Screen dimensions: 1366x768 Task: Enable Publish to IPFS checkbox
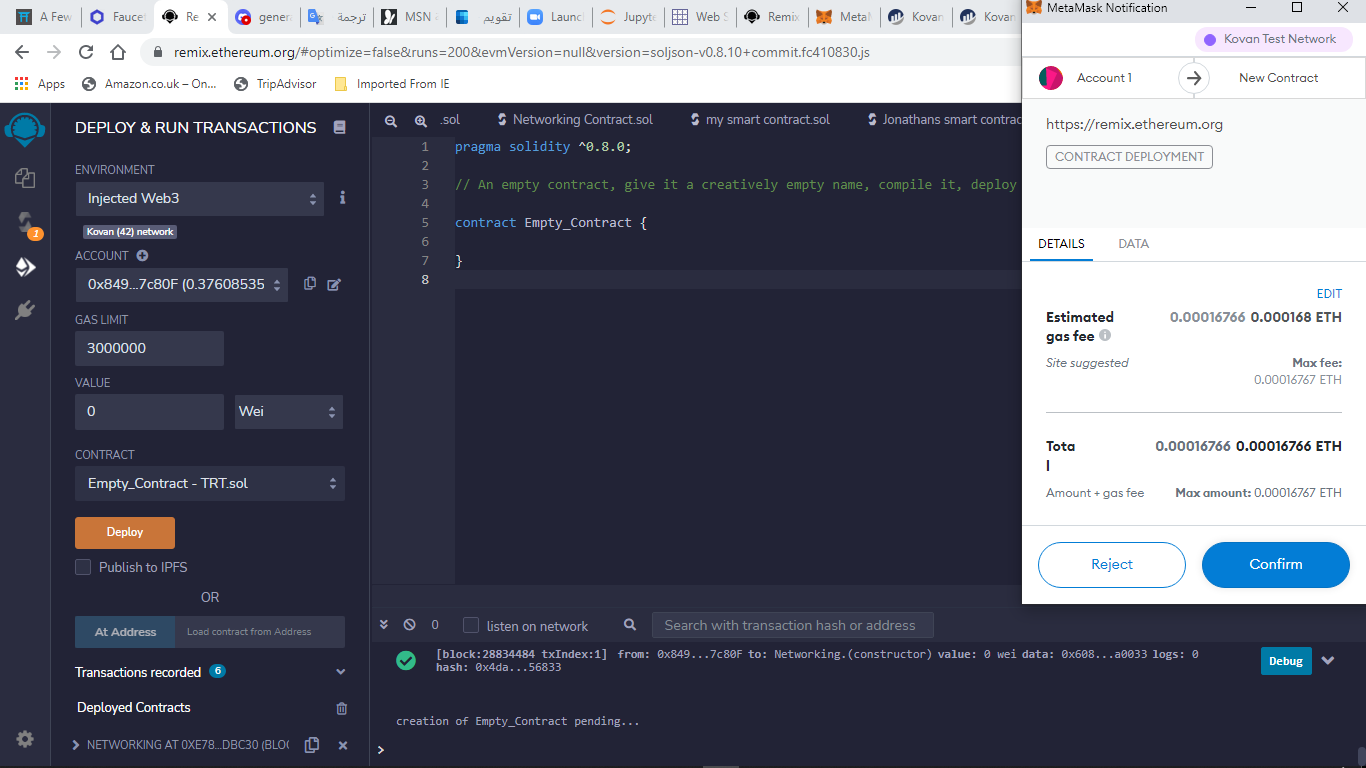[x=84, y=567]
